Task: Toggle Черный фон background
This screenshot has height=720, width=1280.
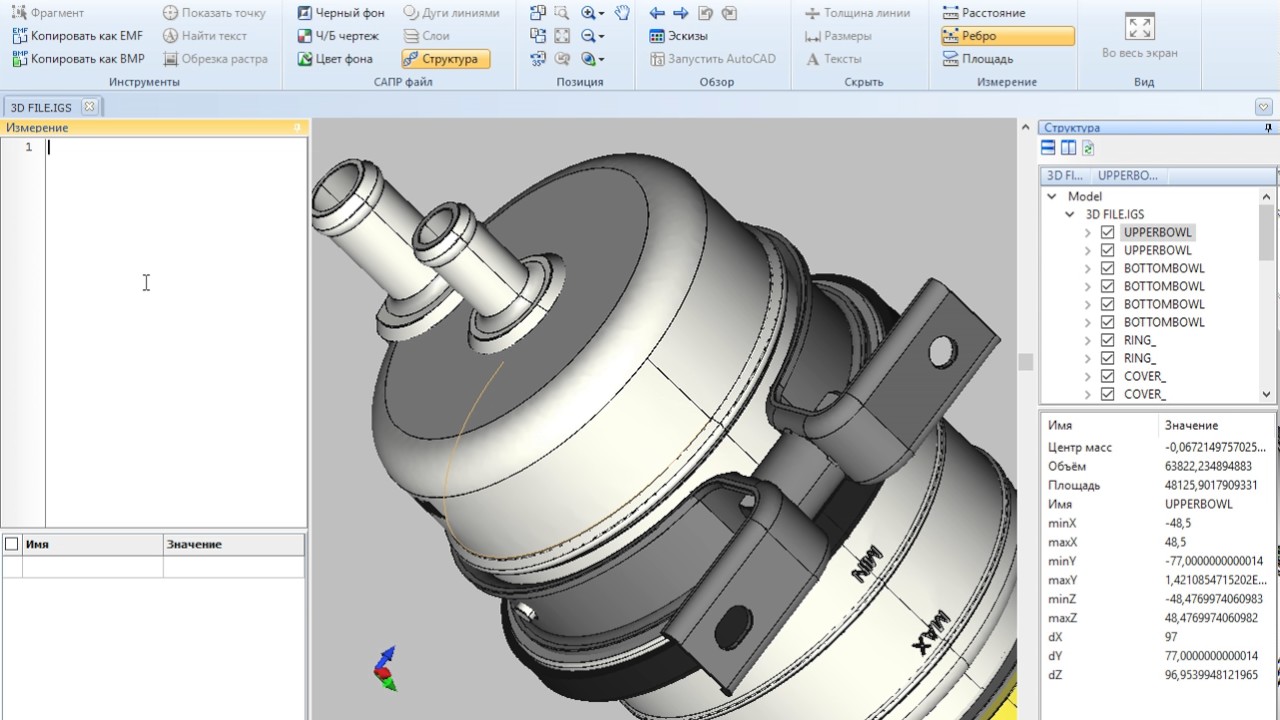Action: 341,13
